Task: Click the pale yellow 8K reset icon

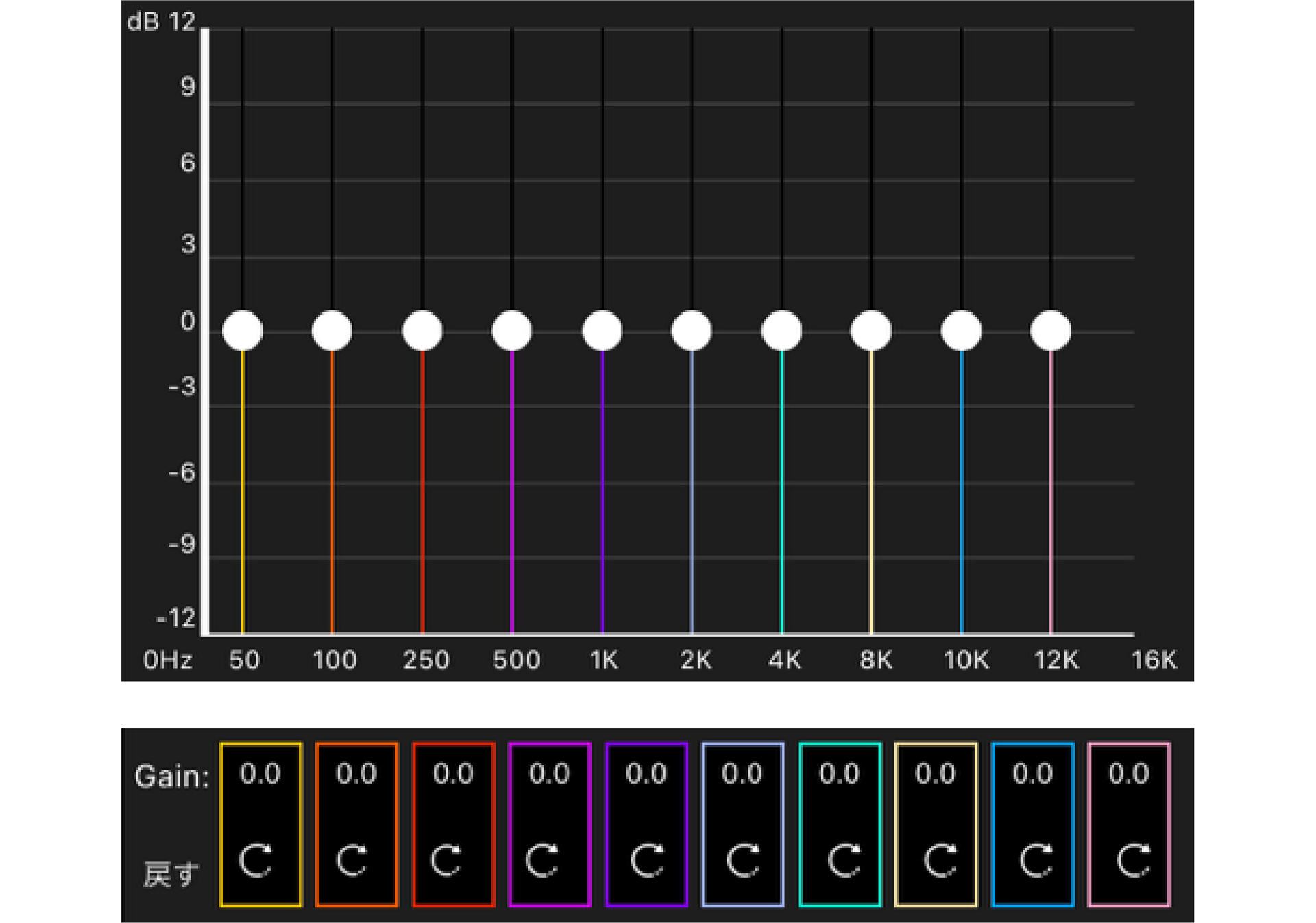Action: click(x=940, y=861)
